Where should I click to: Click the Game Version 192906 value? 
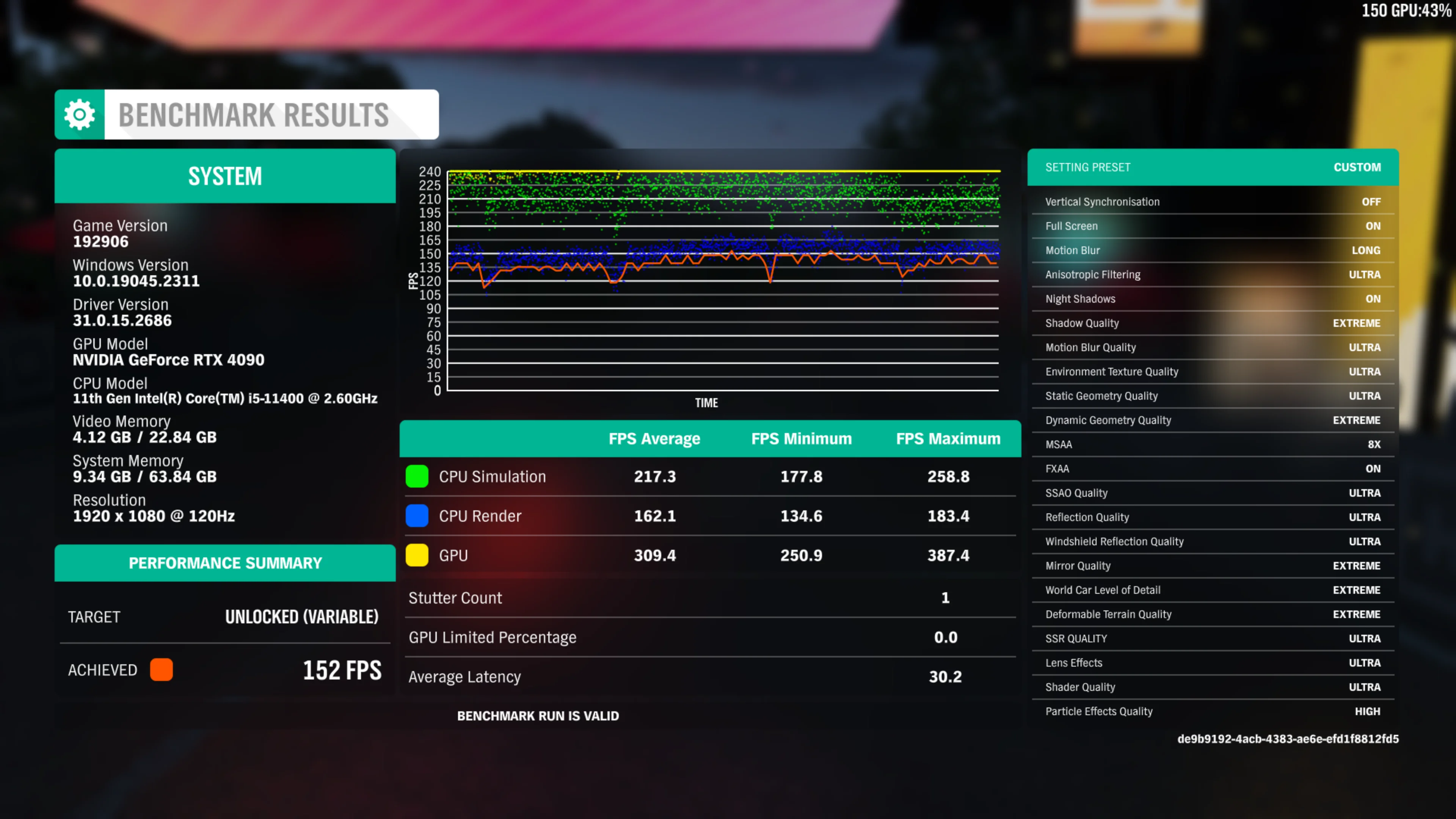[100, 242]
